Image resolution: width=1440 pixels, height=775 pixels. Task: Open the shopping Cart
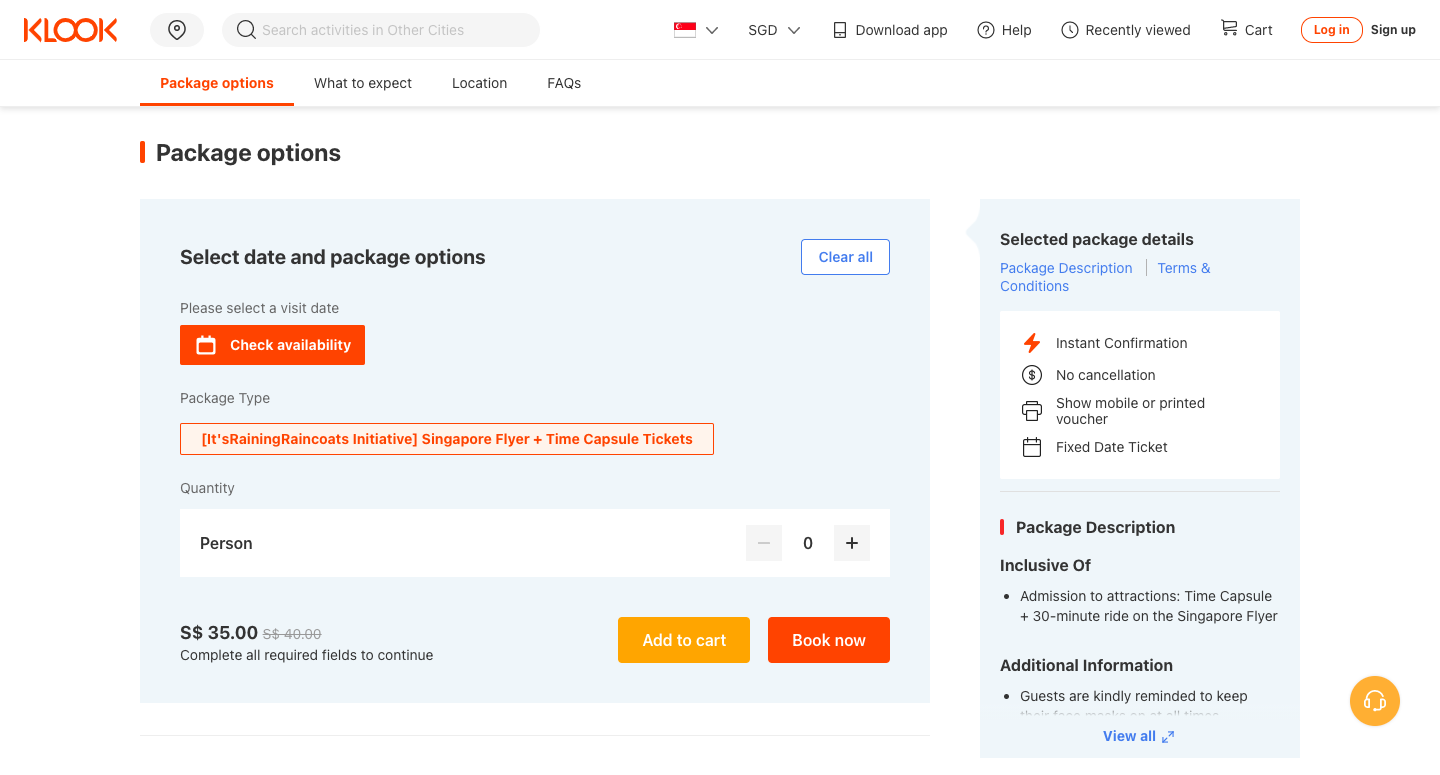(x=1246, y=30)
